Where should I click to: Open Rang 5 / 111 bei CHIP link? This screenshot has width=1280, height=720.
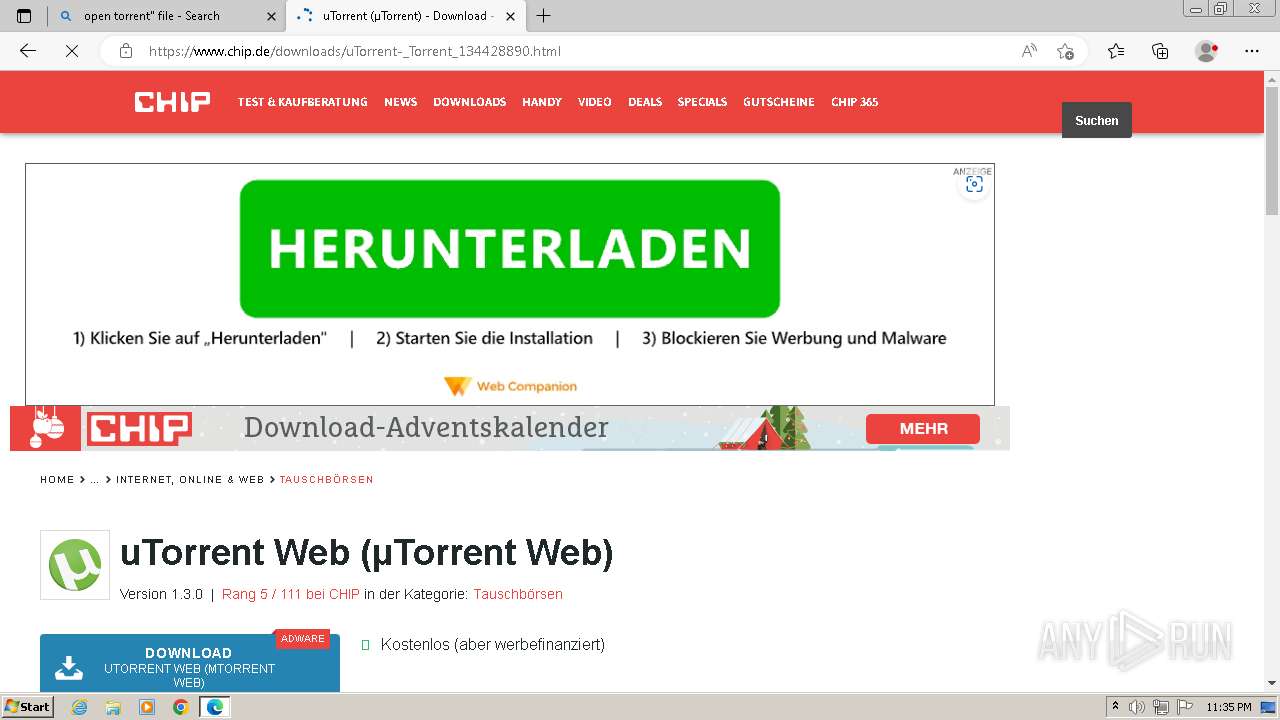pos(291,594)
